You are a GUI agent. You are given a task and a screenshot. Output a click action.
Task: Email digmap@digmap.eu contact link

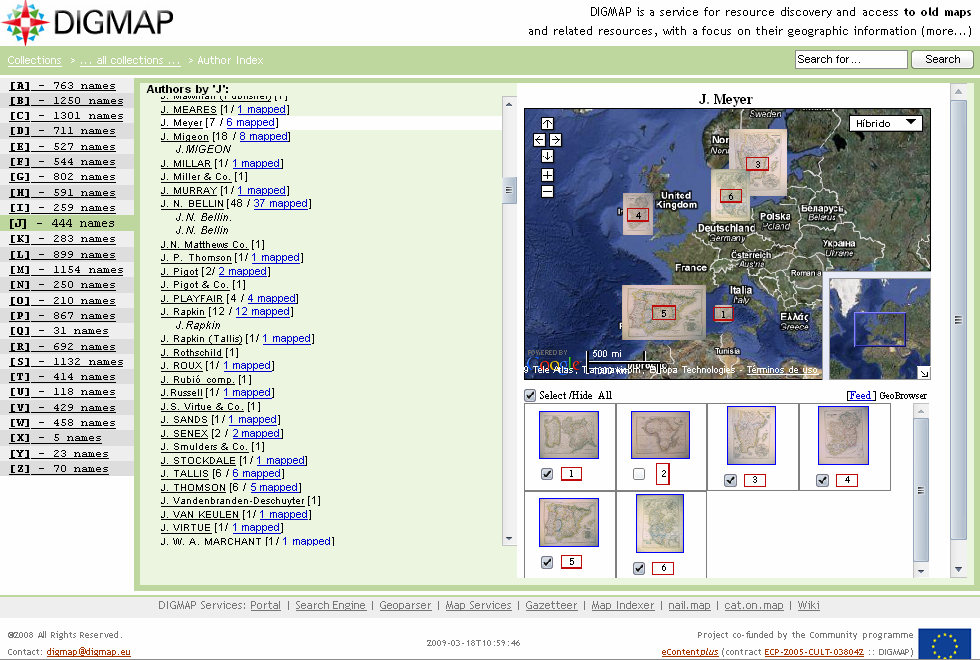89,652
